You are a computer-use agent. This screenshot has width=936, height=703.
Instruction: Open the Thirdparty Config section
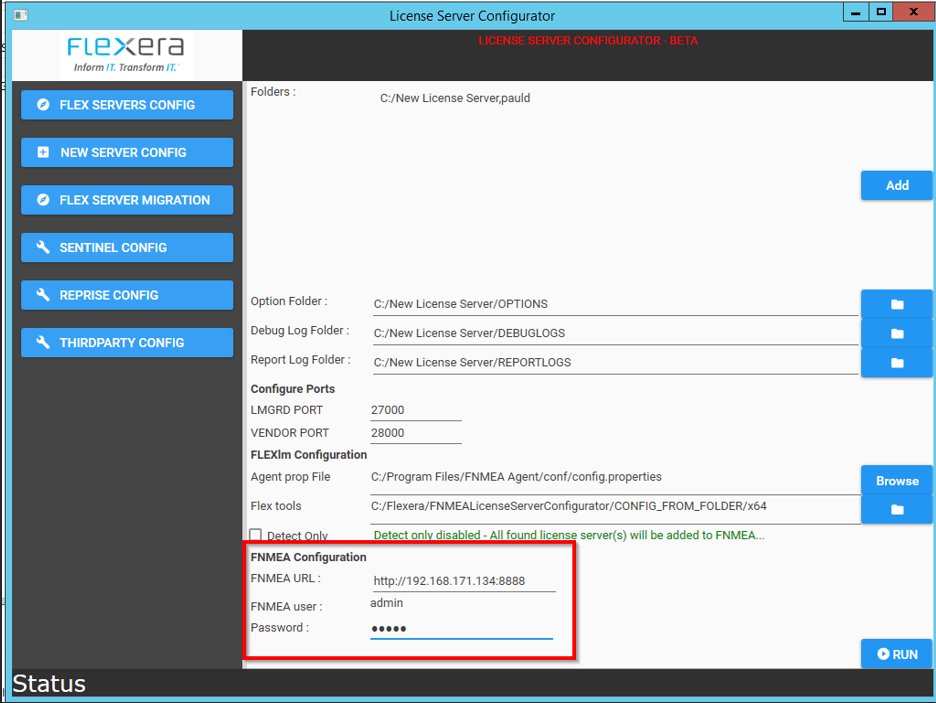coord(127,343)
